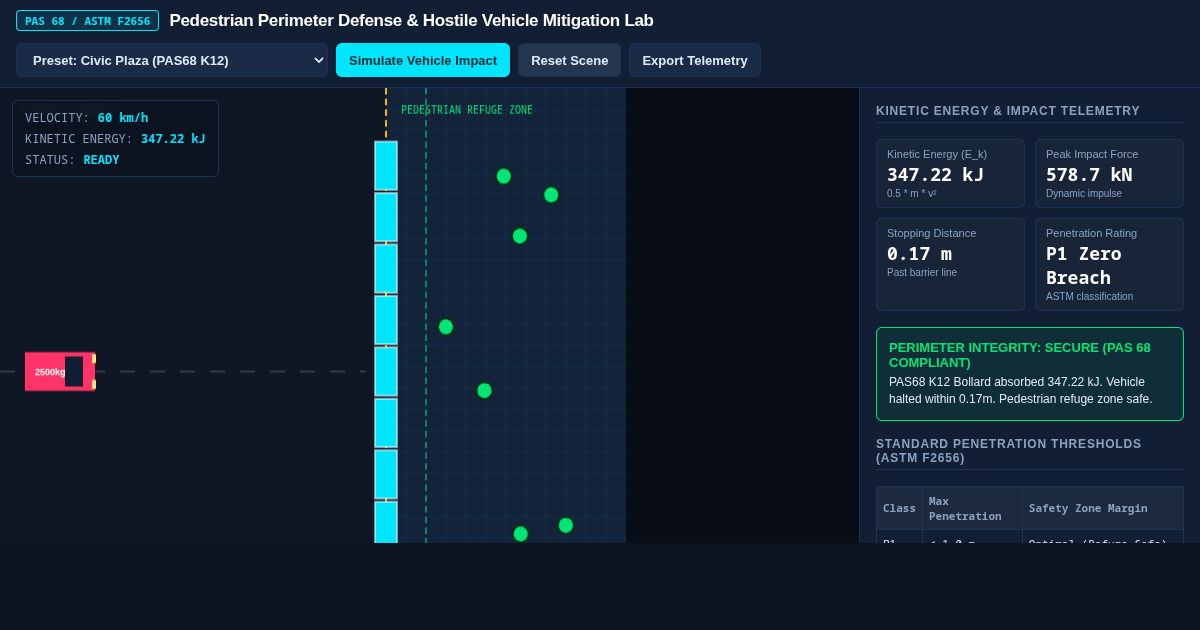This screenshot has width=1200, height=630.
Task: Click the P1 Zero Breach rating
Action: coord(1084,266)
